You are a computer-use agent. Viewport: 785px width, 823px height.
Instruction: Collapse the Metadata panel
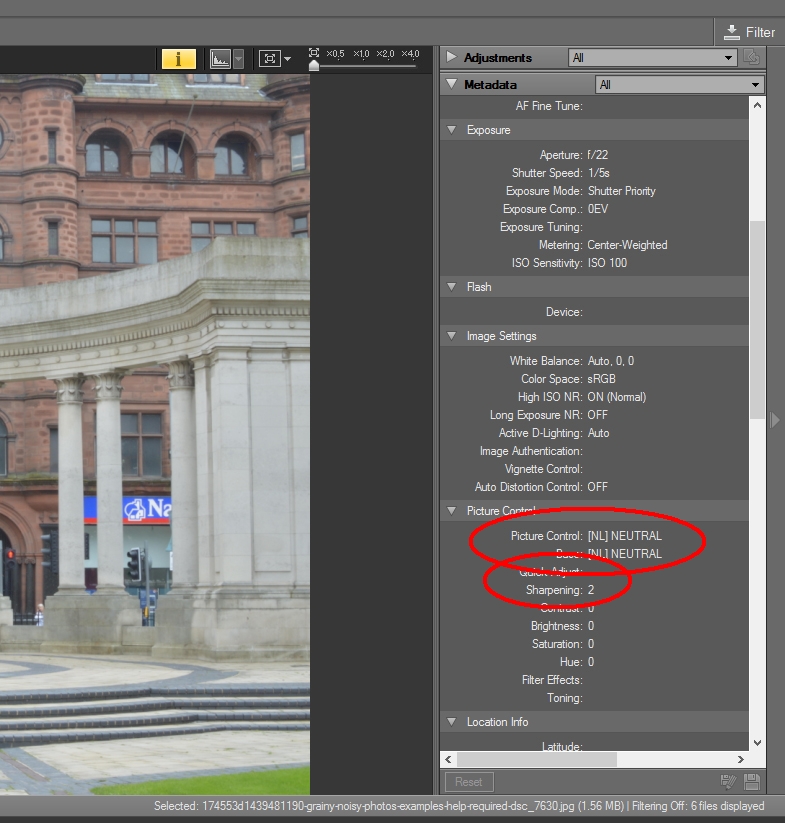pos(451,85)
